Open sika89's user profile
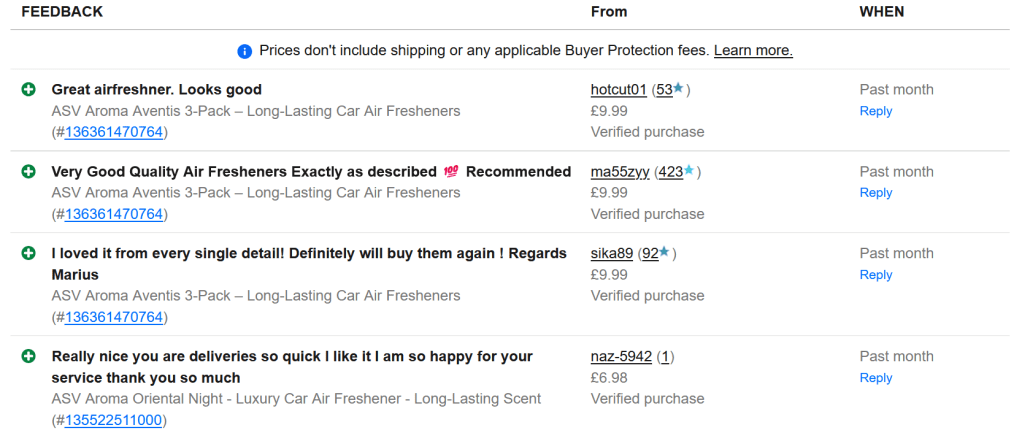The width and height of the screenshot is (1022, 433). pyautogui.click(x=612, y=254)
